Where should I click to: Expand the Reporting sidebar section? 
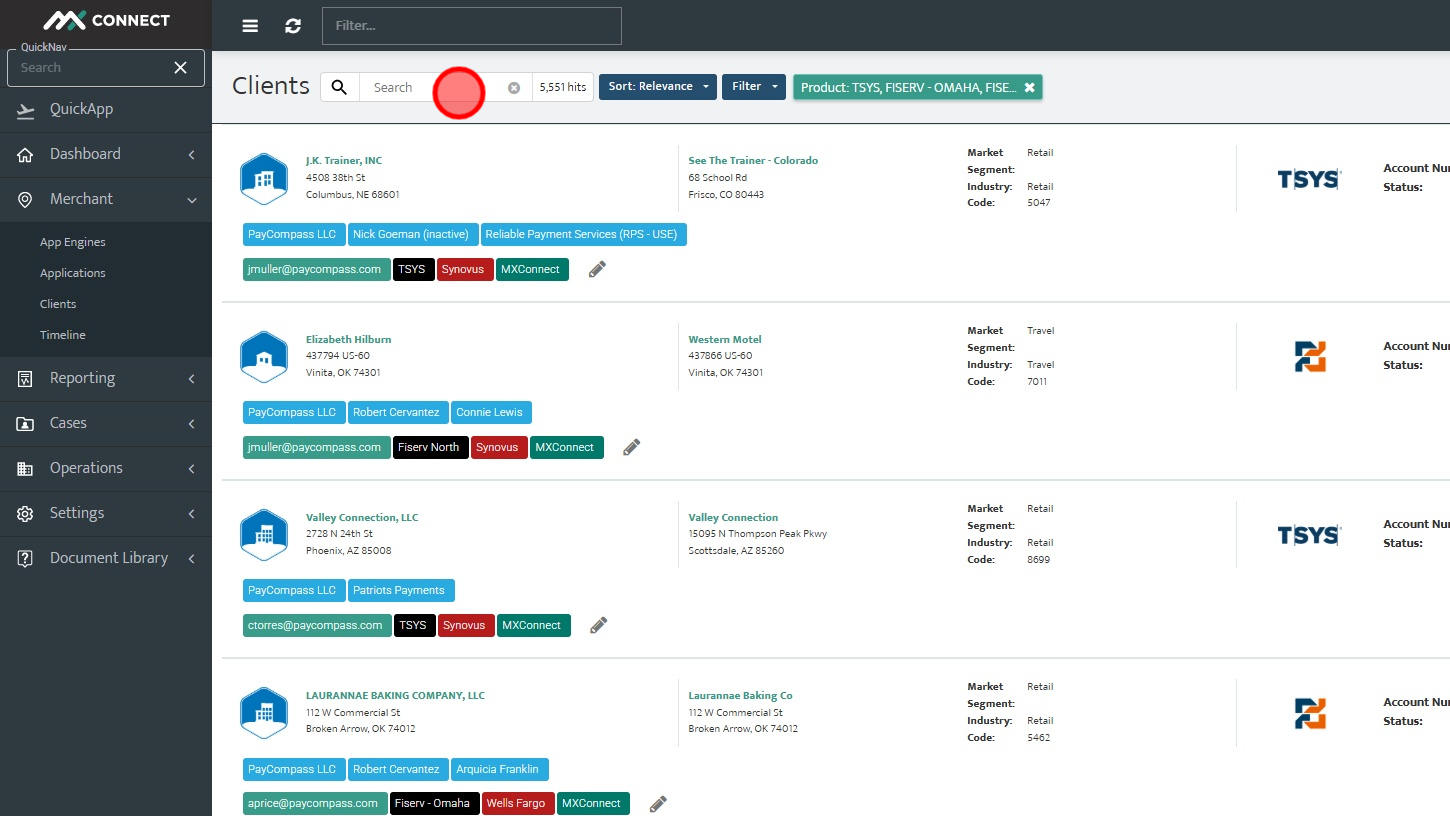tap(106, 378)
